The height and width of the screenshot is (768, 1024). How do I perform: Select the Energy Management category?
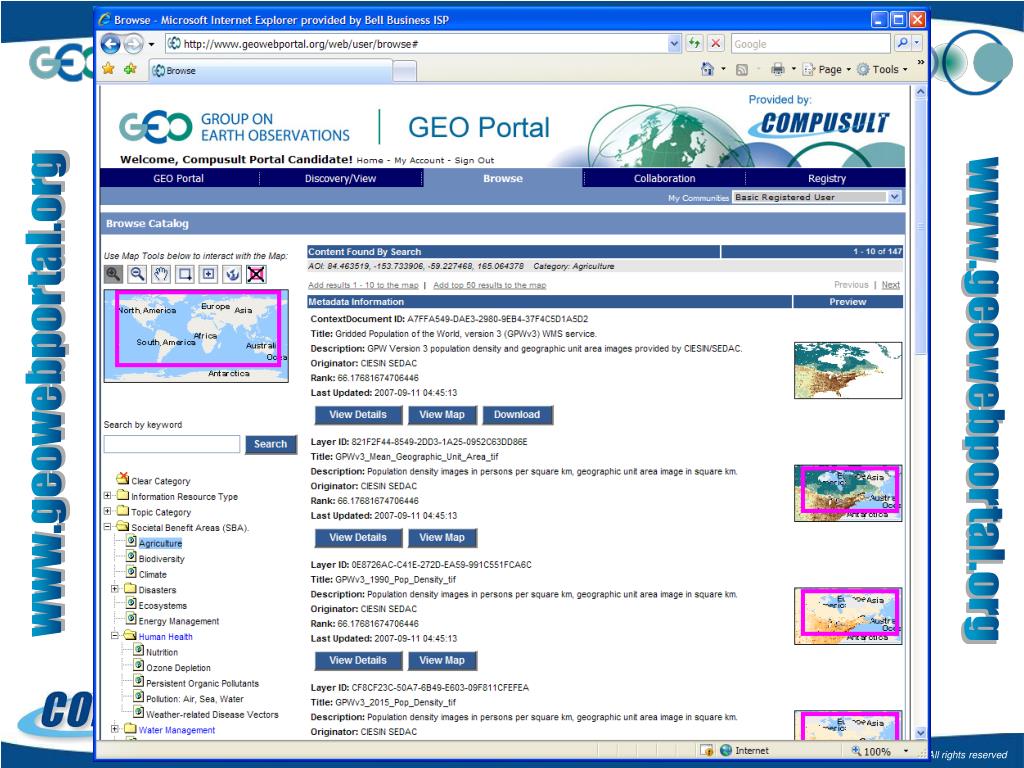(179, 621)
